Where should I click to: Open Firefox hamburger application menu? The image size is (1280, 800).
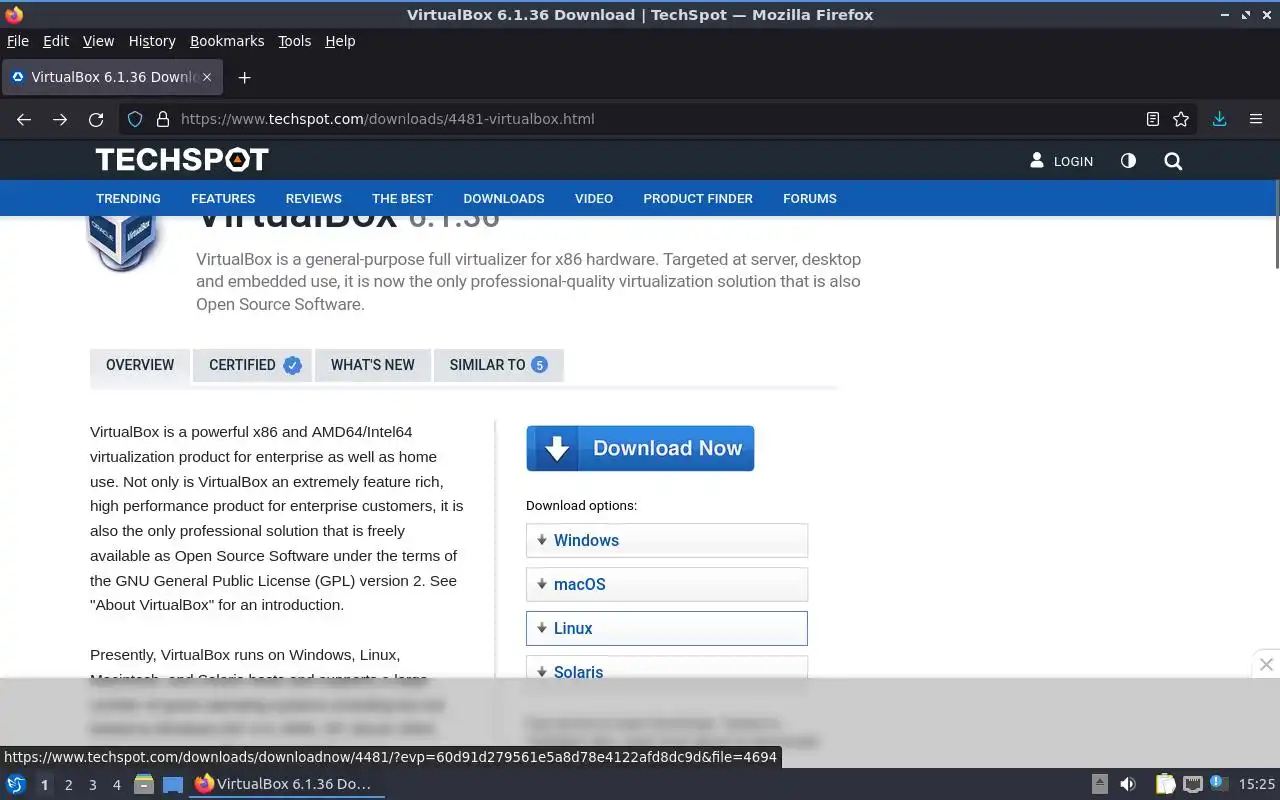[x=1256, y=119]
